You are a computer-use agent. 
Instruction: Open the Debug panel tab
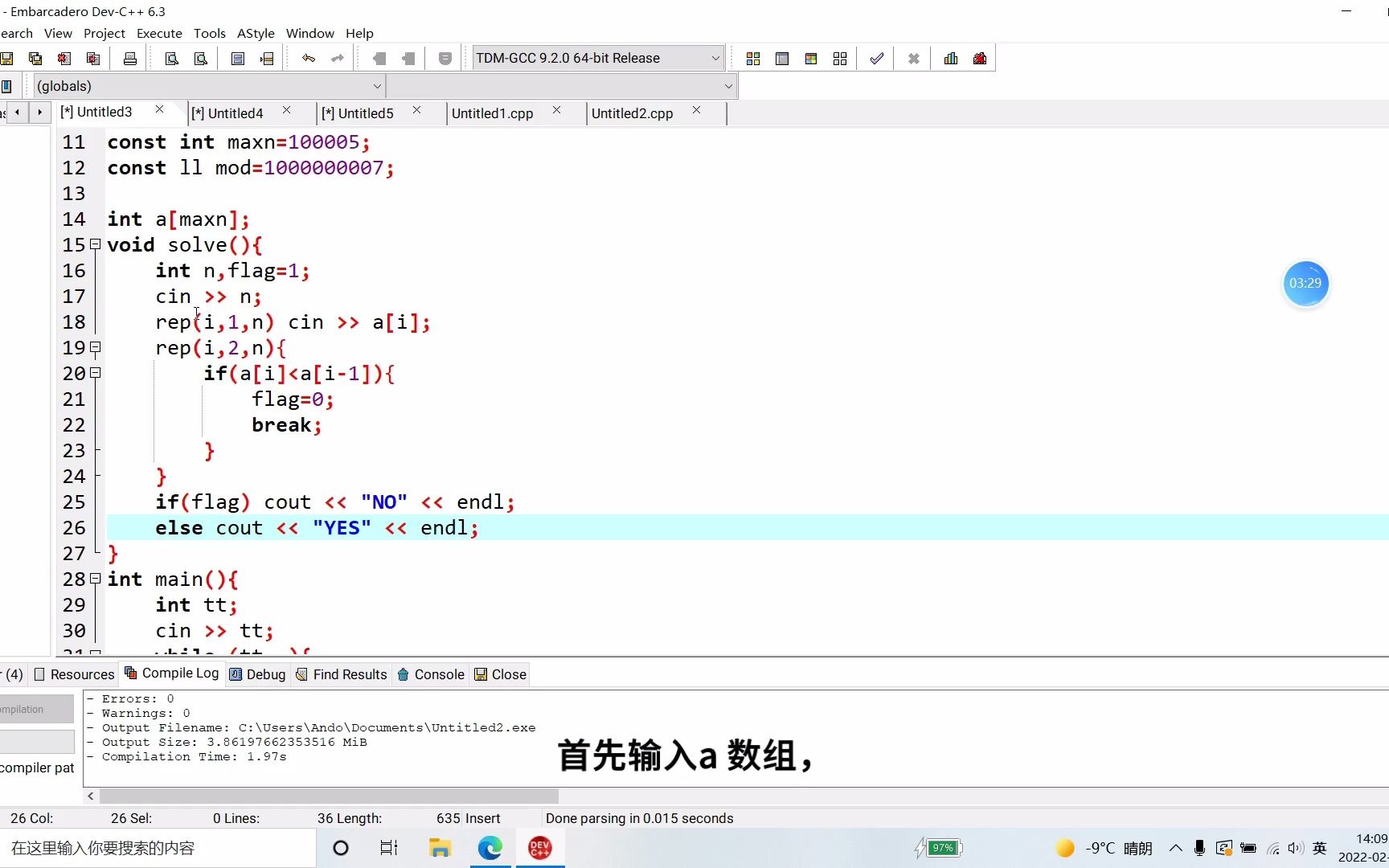pyautogui.click(x=257, y=674)
